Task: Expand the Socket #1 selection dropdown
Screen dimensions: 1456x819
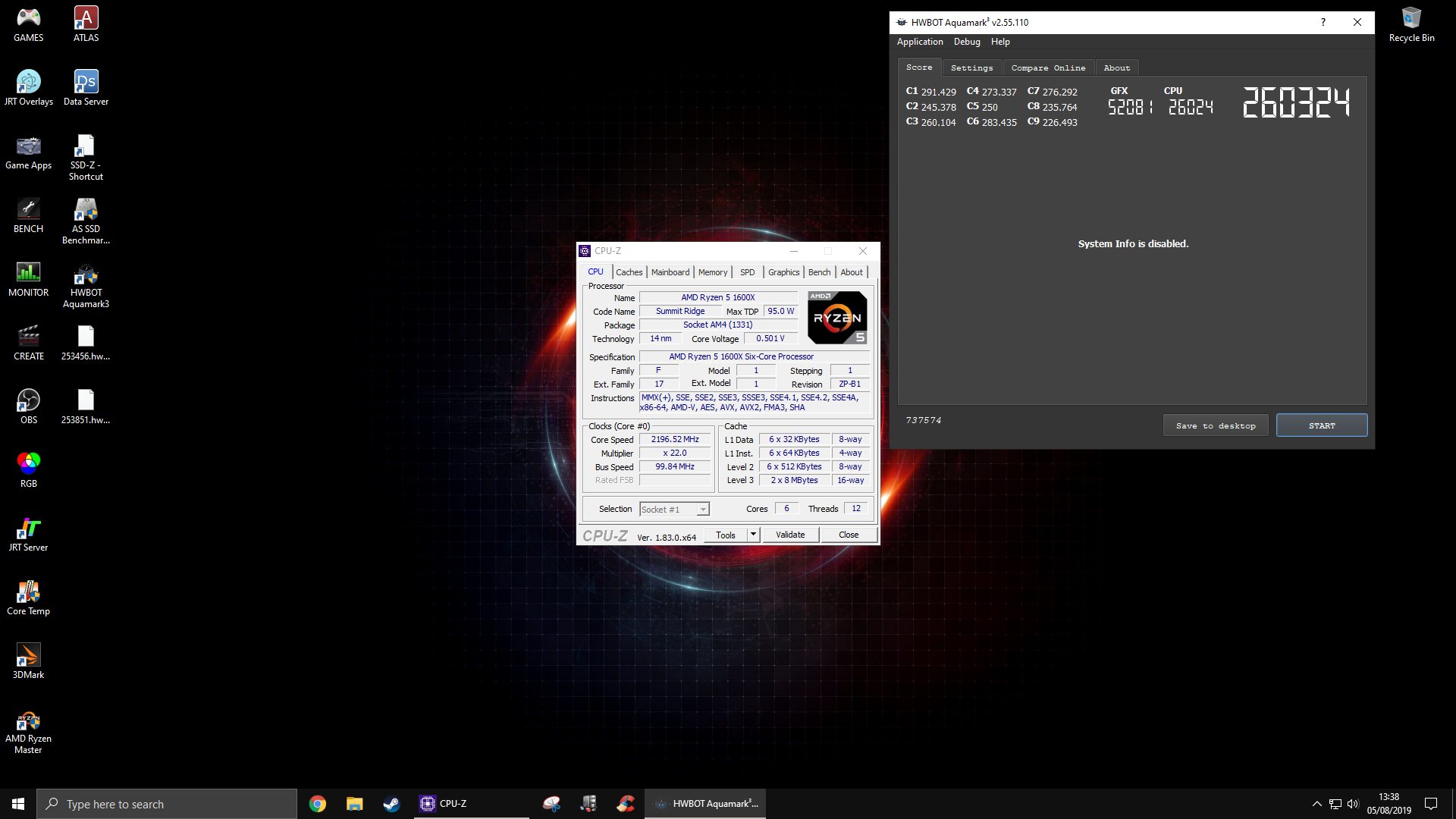Action: tap(703, 510)
